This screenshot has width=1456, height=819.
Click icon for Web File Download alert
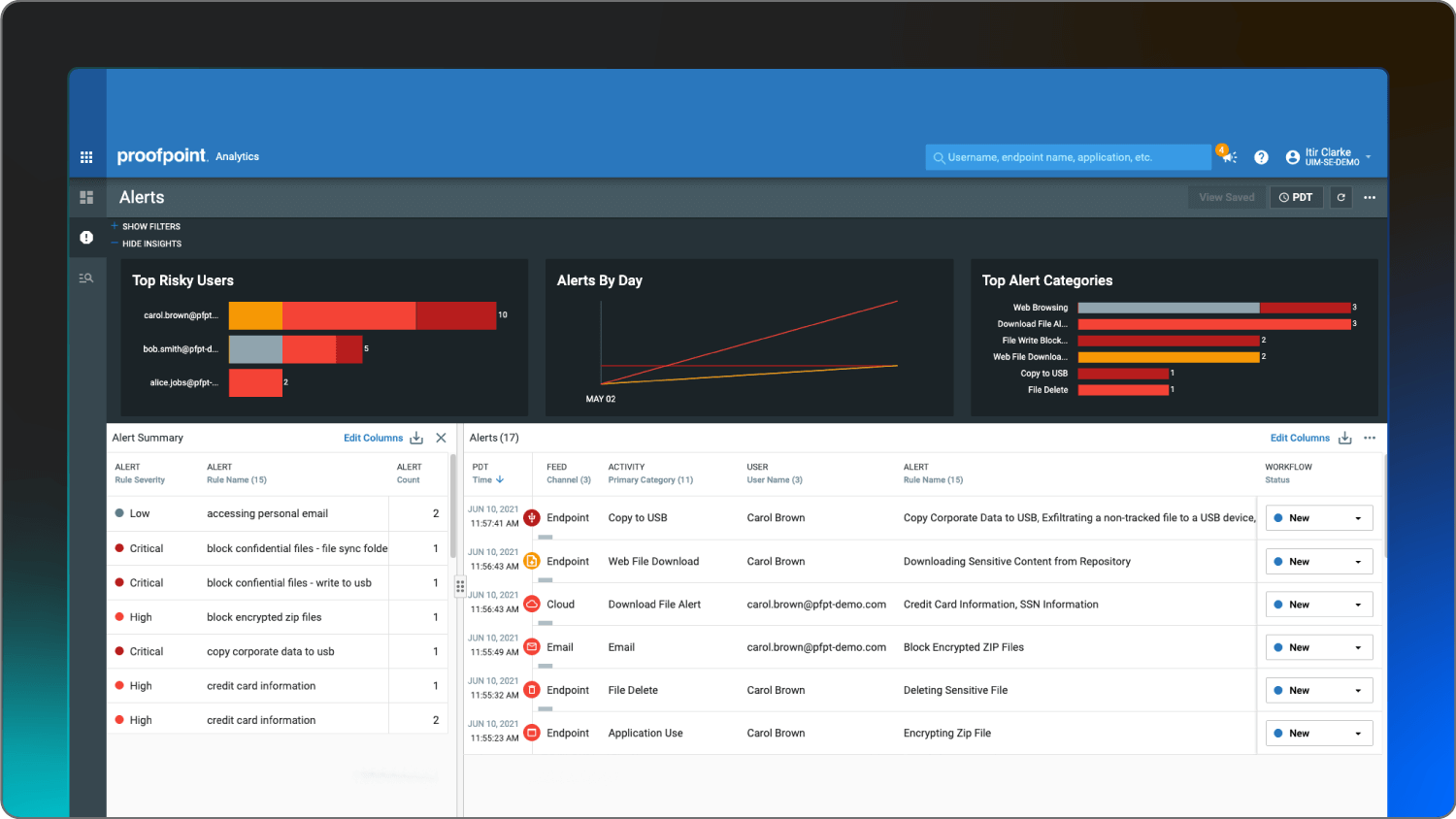point(532,561)
